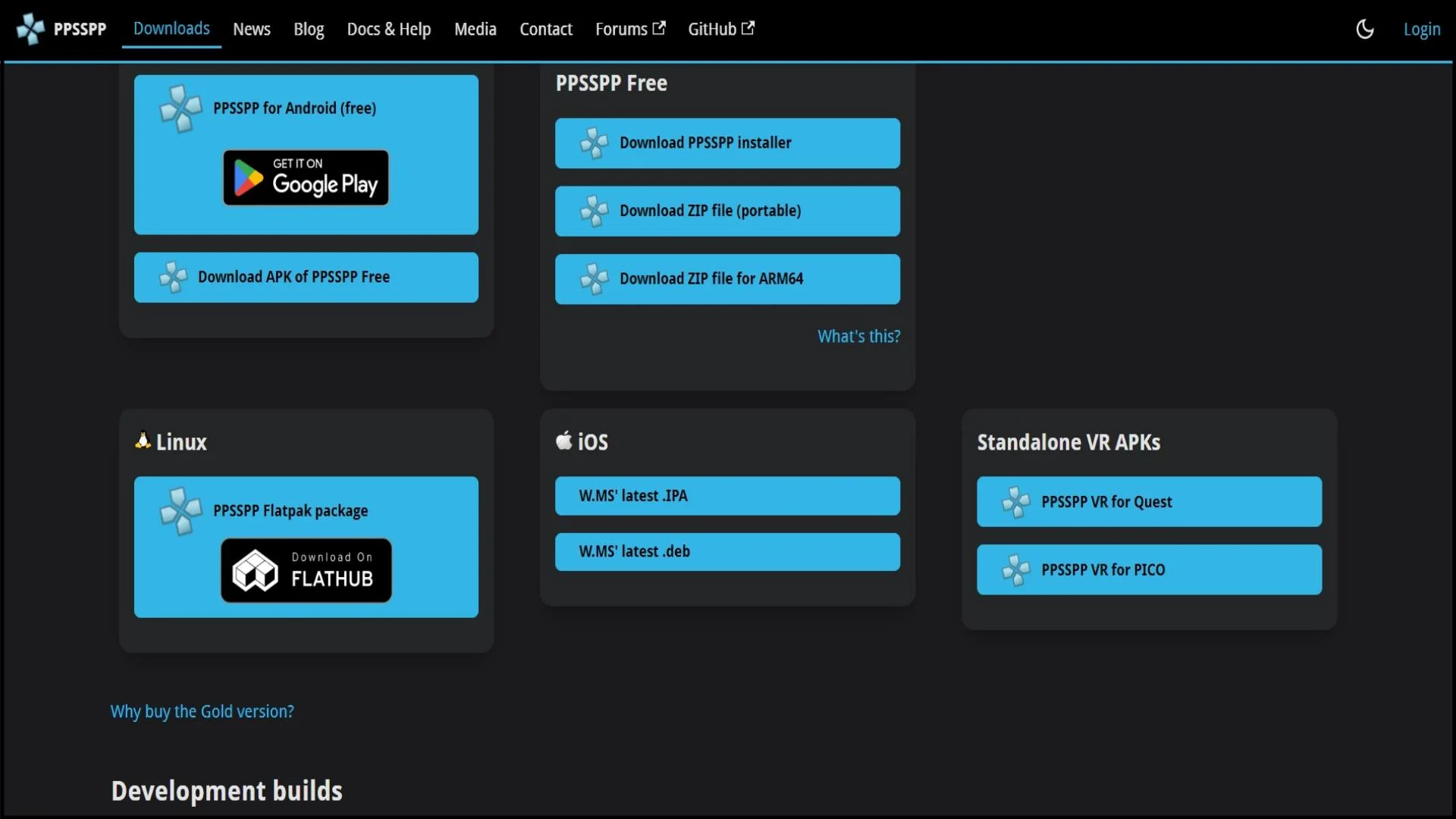Go to News page
1456x819 pixels.
point(251,30)
